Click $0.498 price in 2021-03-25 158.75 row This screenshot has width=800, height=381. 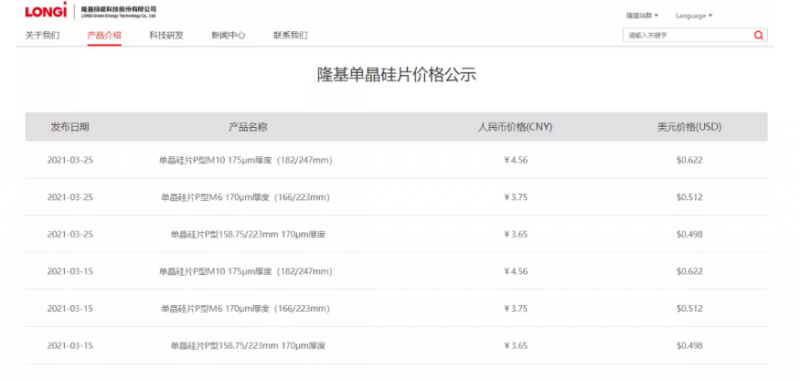pyautogui.click(x=689, y=235)
